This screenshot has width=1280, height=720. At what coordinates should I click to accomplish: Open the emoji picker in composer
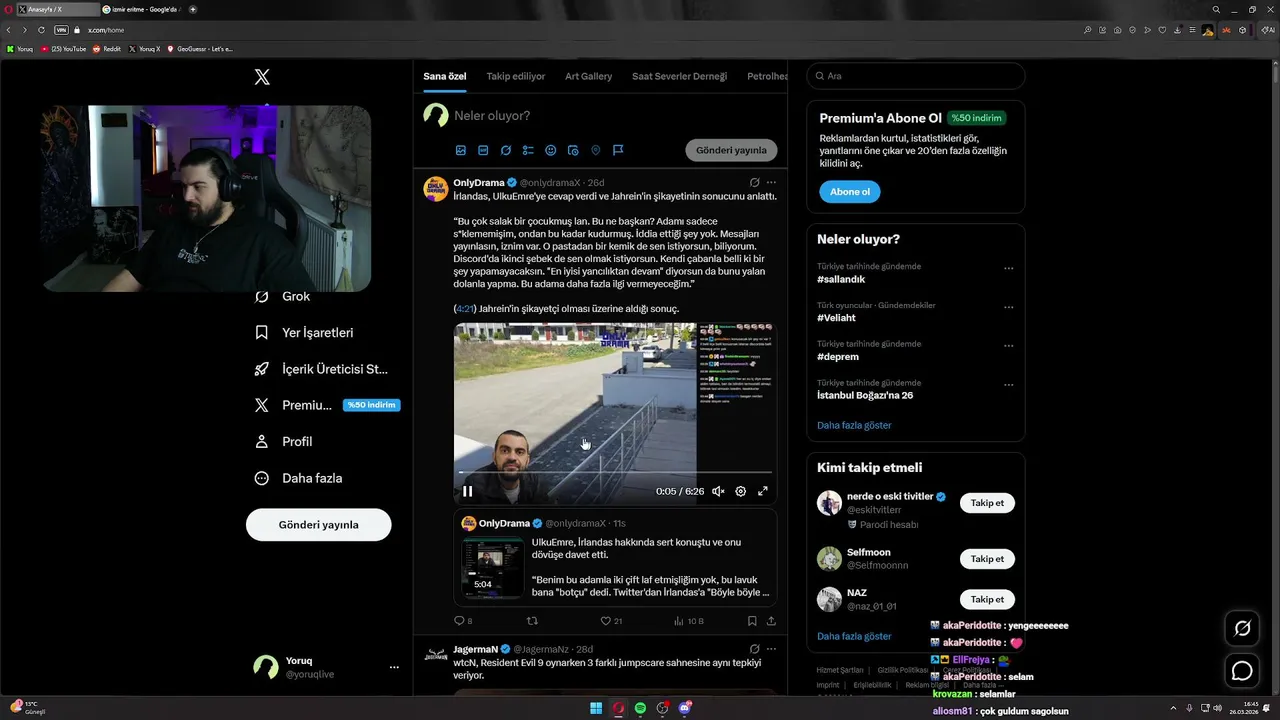point(551,150)
